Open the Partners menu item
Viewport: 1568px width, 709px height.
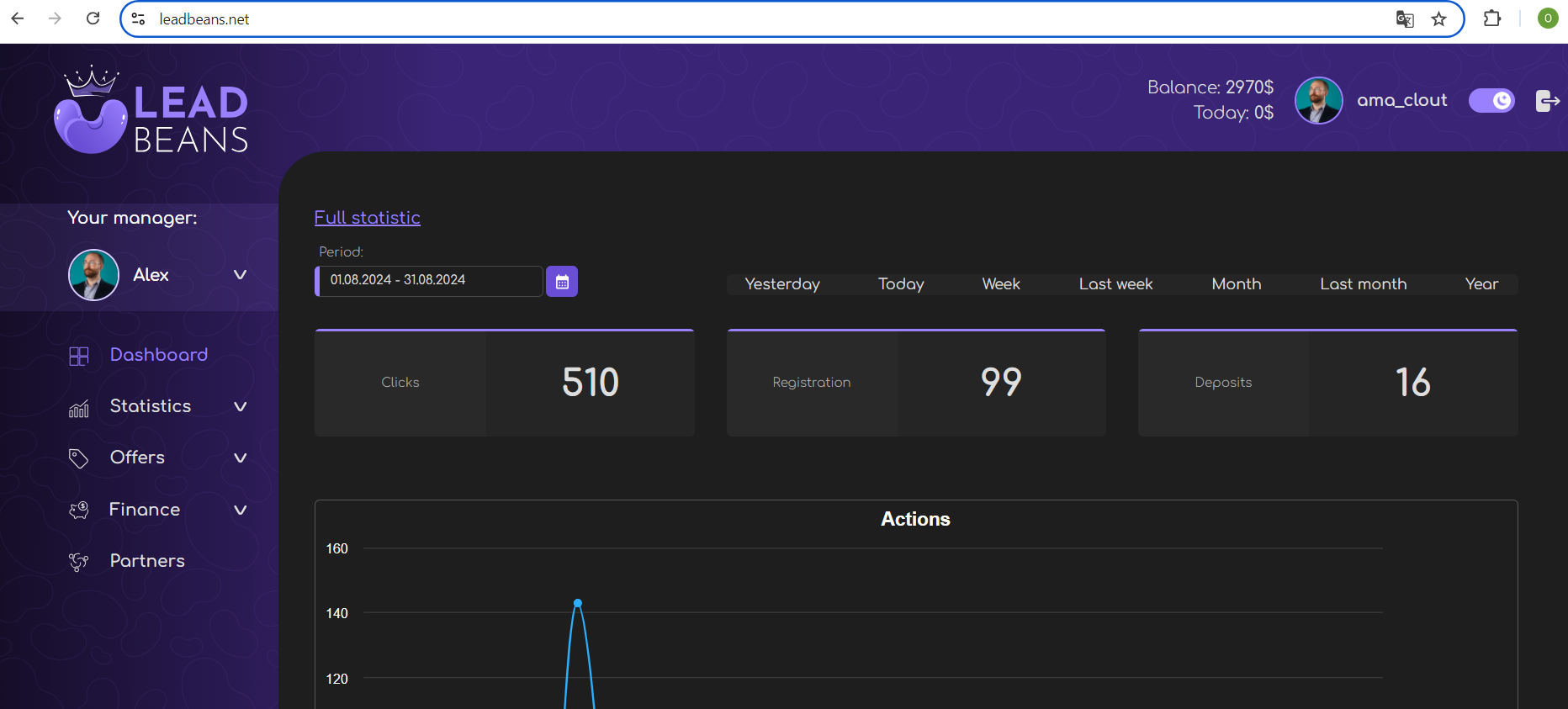coord(147,561)
